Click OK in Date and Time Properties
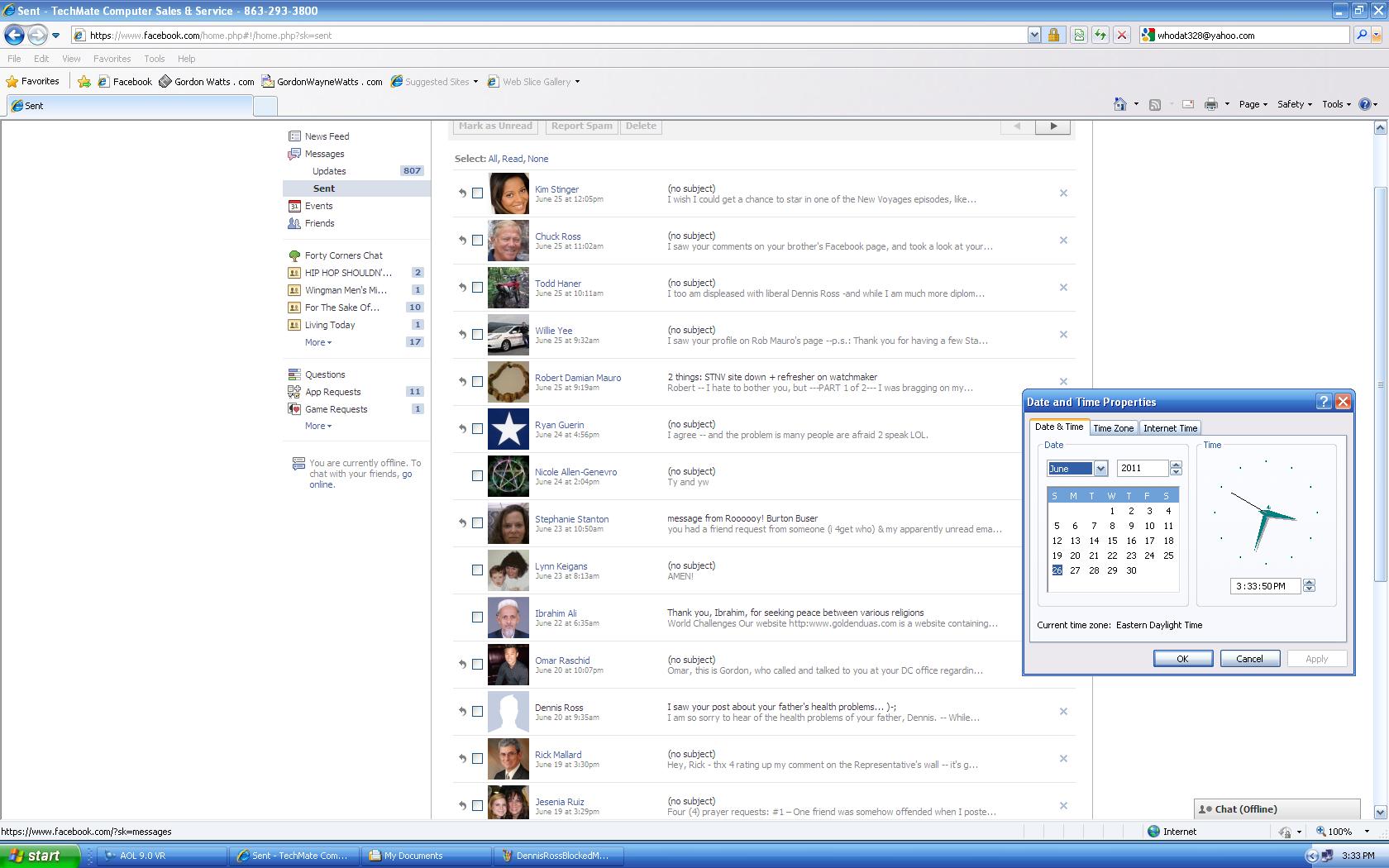 pos(1182,659)
